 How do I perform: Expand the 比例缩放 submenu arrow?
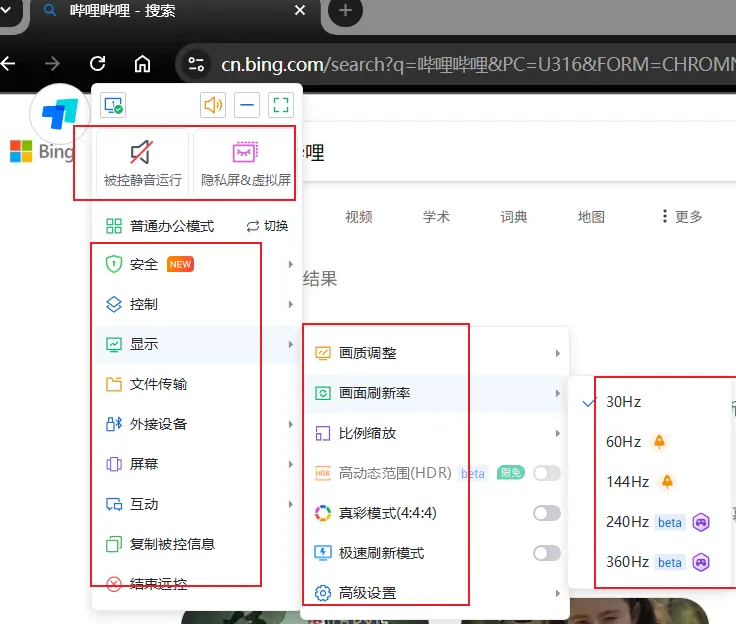click(x=557, y=433)
